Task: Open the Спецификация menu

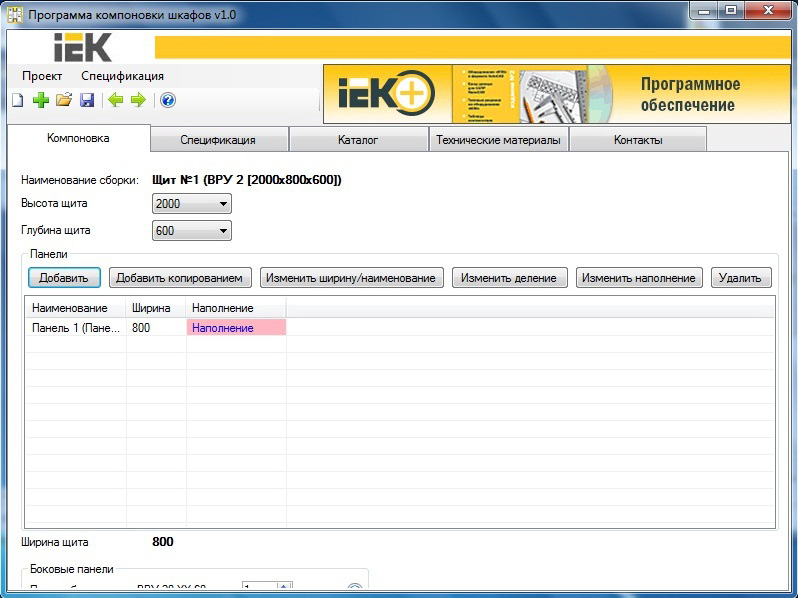Action: pos(122,76)
